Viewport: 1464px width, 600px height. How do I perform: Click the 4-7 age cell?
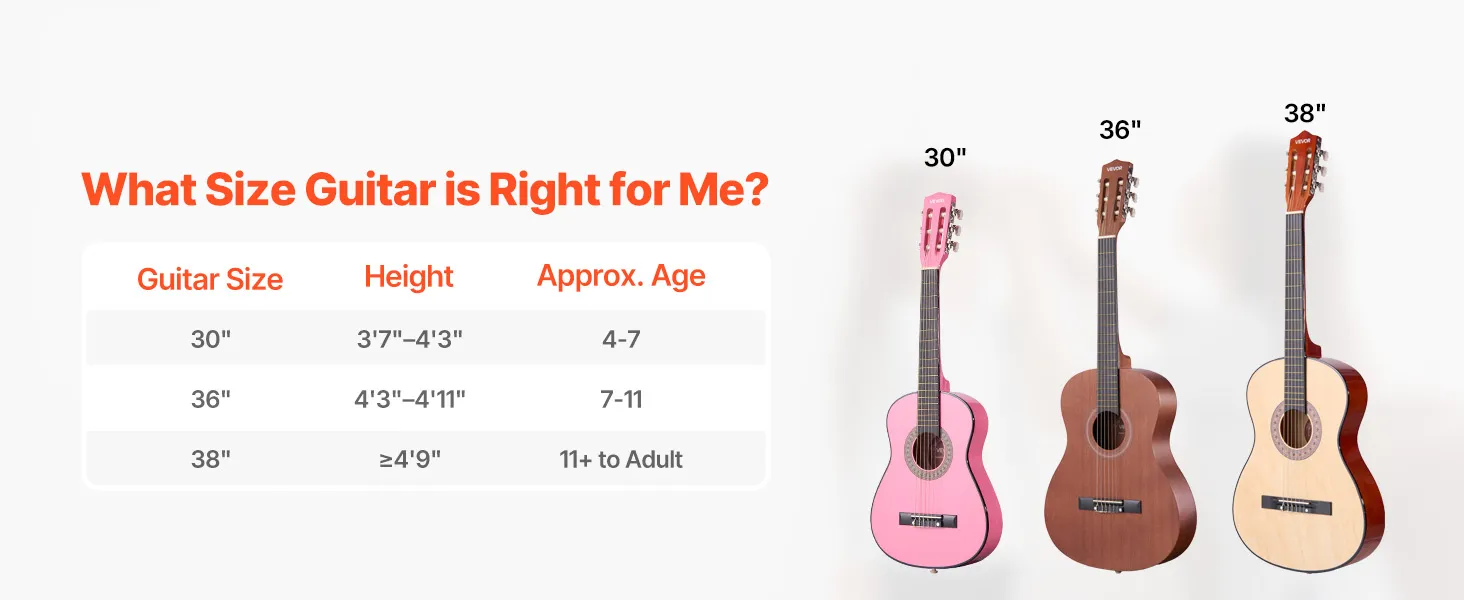(x=621, y=339)
